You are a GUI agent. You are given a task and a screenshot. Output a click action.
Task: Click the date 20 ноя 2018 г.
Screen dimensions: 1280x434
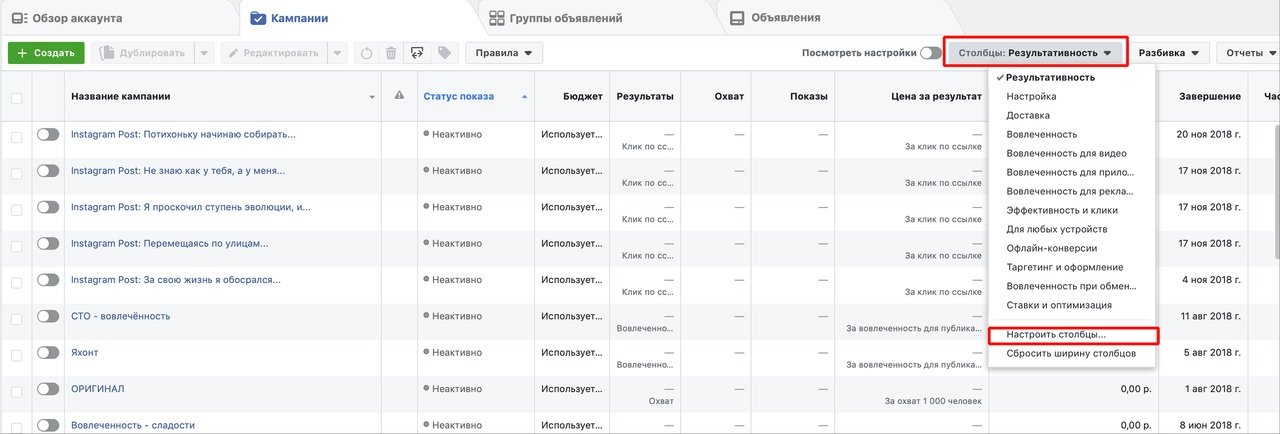point(1209,134)
